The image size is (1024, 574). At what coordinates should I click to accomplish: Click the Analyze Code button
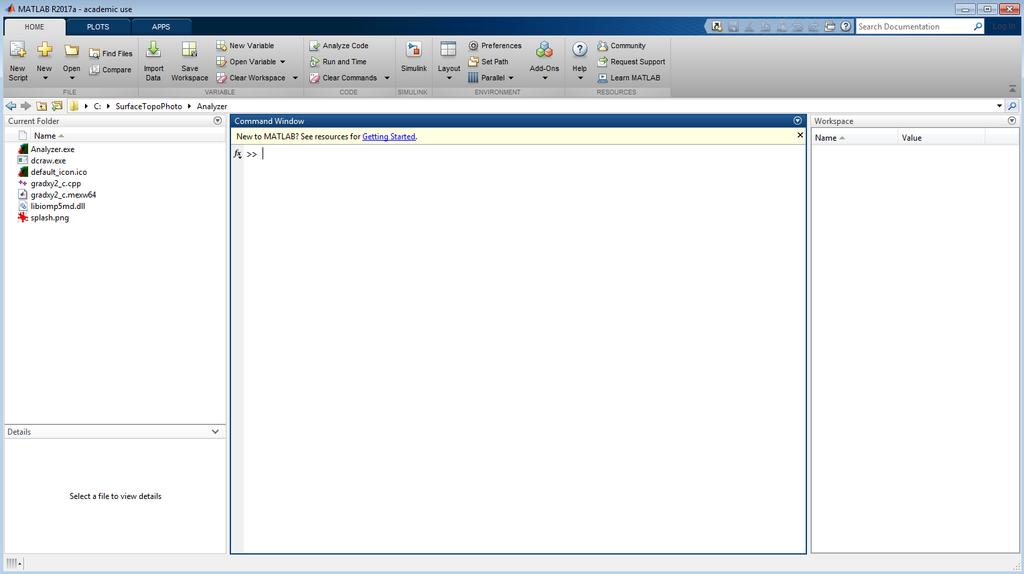coord(339,46)
